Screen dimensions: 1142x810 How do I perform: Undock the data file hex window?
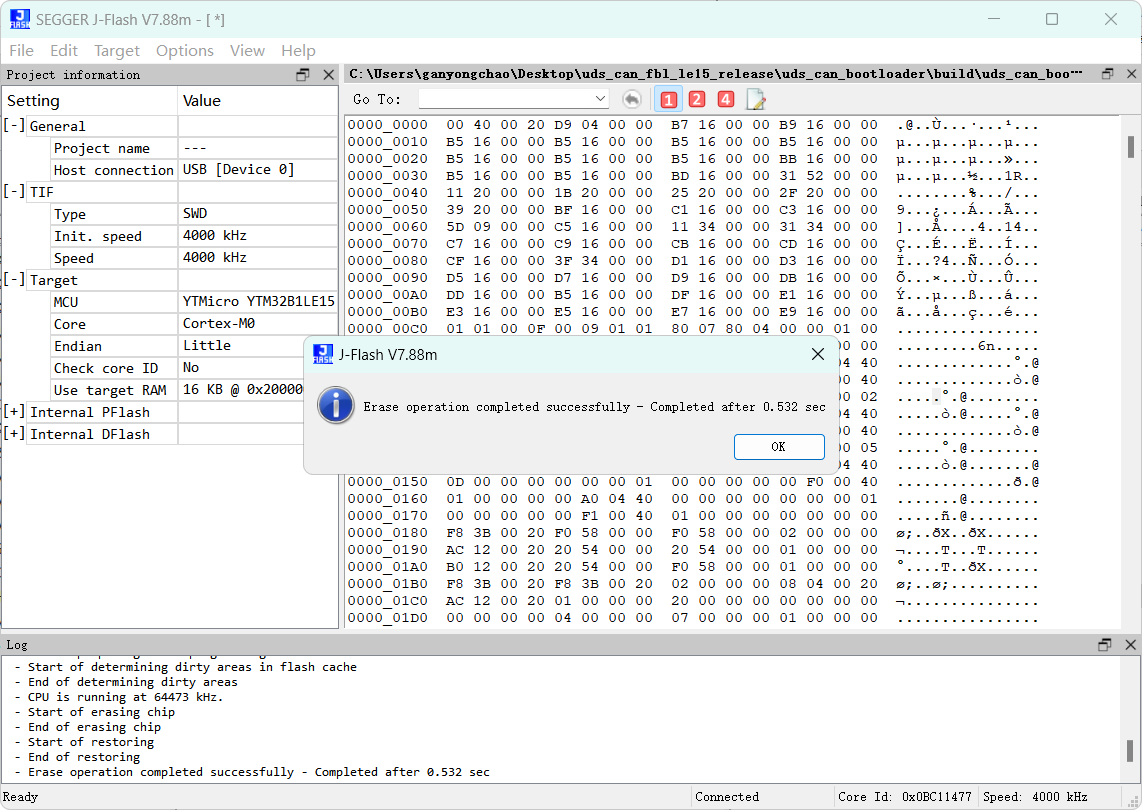pyautogui.click(x=1108, y=74)
